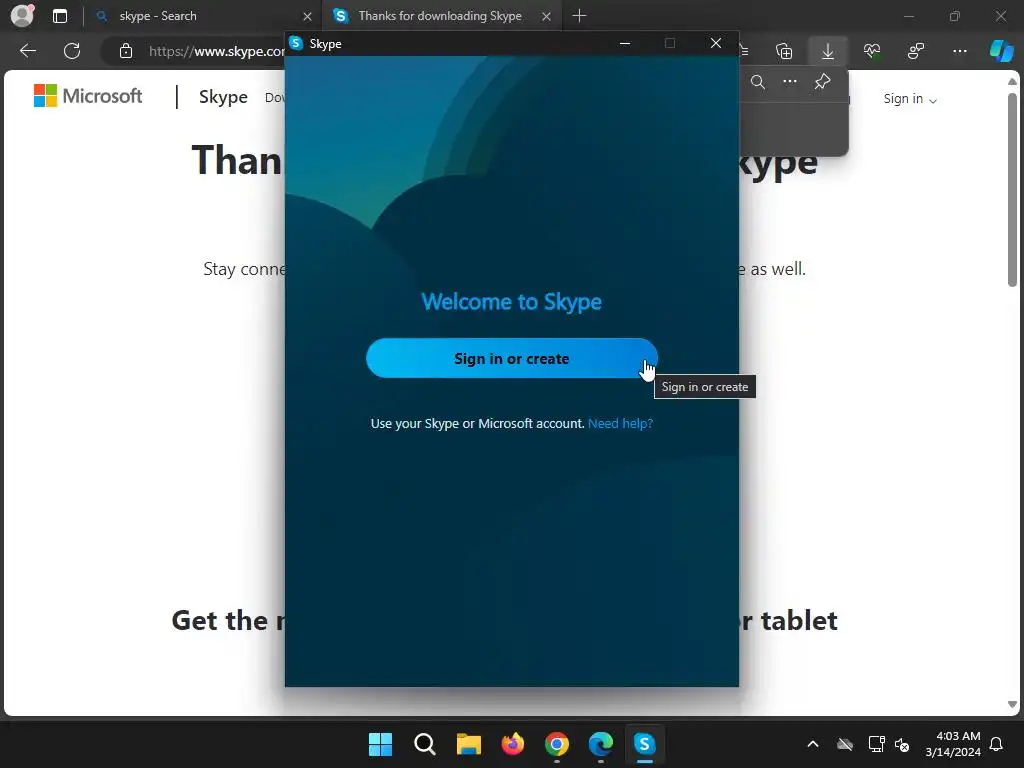The width and height of the screenshot is (1024, 768).
Task: Open Edge tab actions menu icon
Action: (x=59, y=16)
